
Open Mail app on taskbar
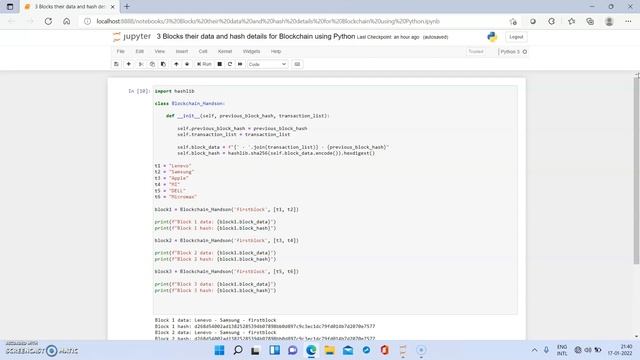click(x=348, y=350)
